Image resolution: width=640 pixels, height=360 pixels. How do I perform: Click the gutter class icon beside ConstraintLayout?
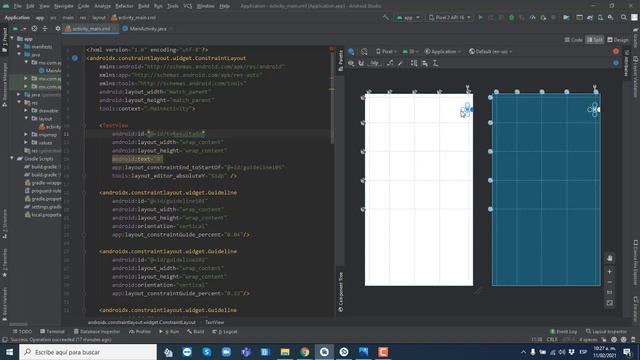[75, 58]
